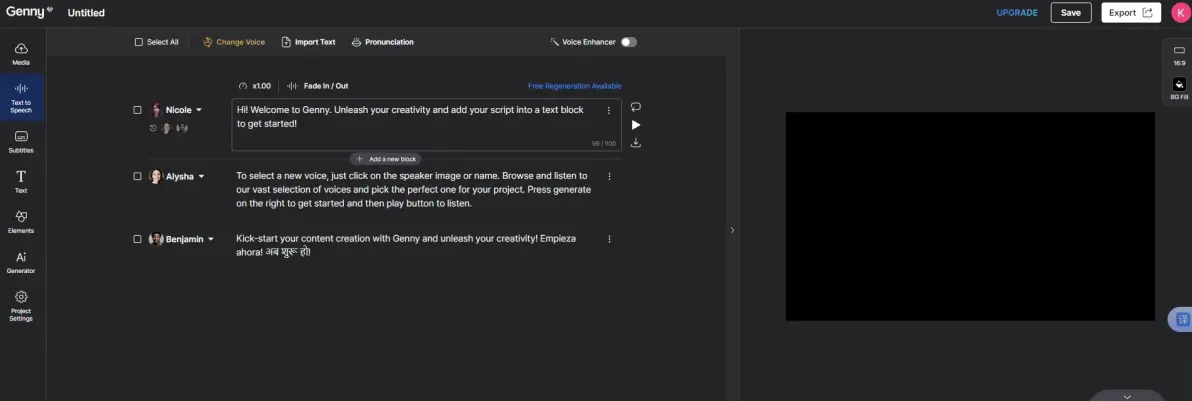Open the Media panel in sidebar

point(21,53)
